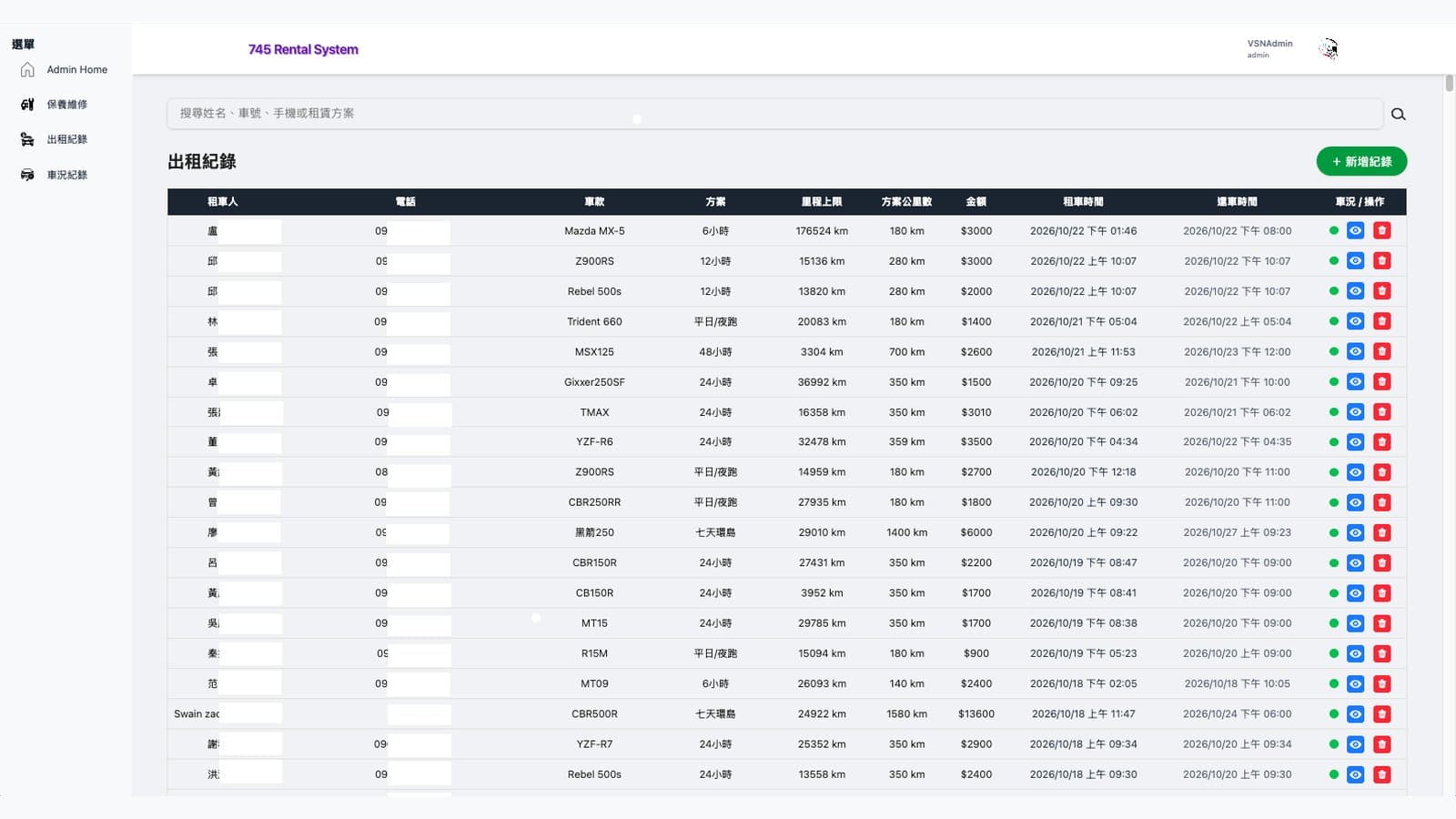Delete the MSX125 rental record
1456x819 pixels.
(1381, 351)
